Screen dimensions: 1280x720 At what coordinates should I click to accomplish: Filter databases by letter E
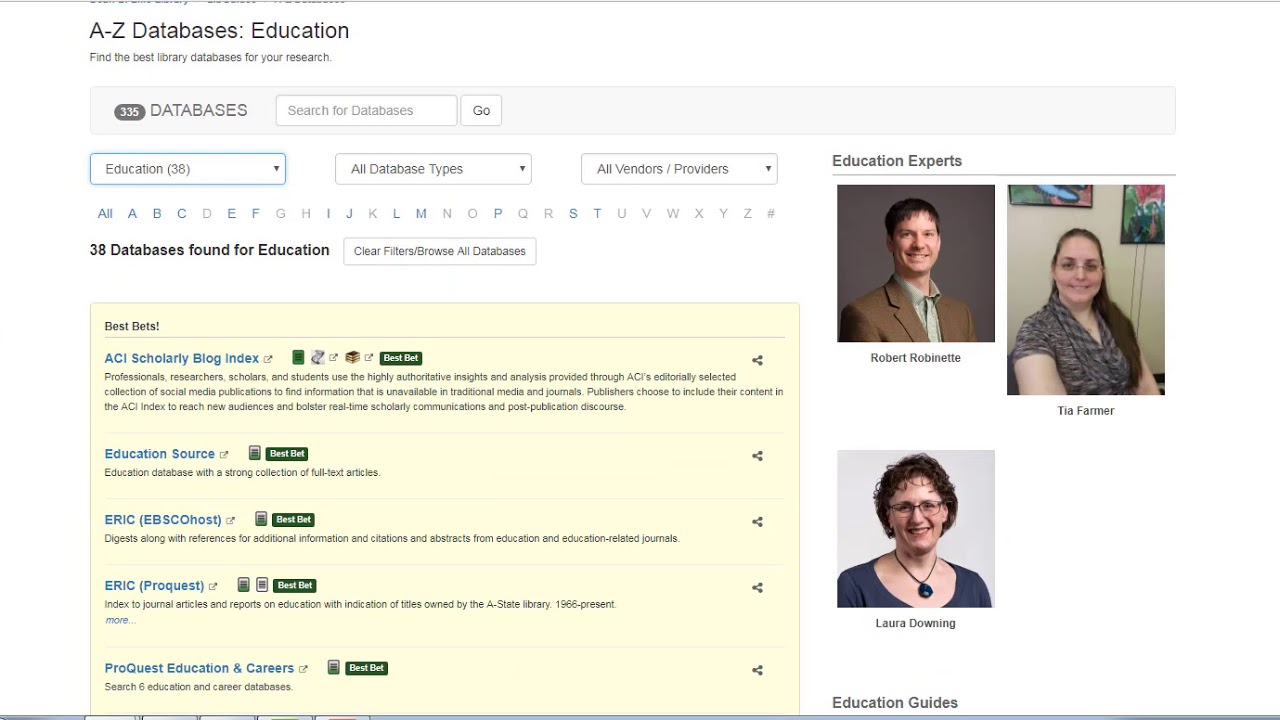tap(231, 213)
